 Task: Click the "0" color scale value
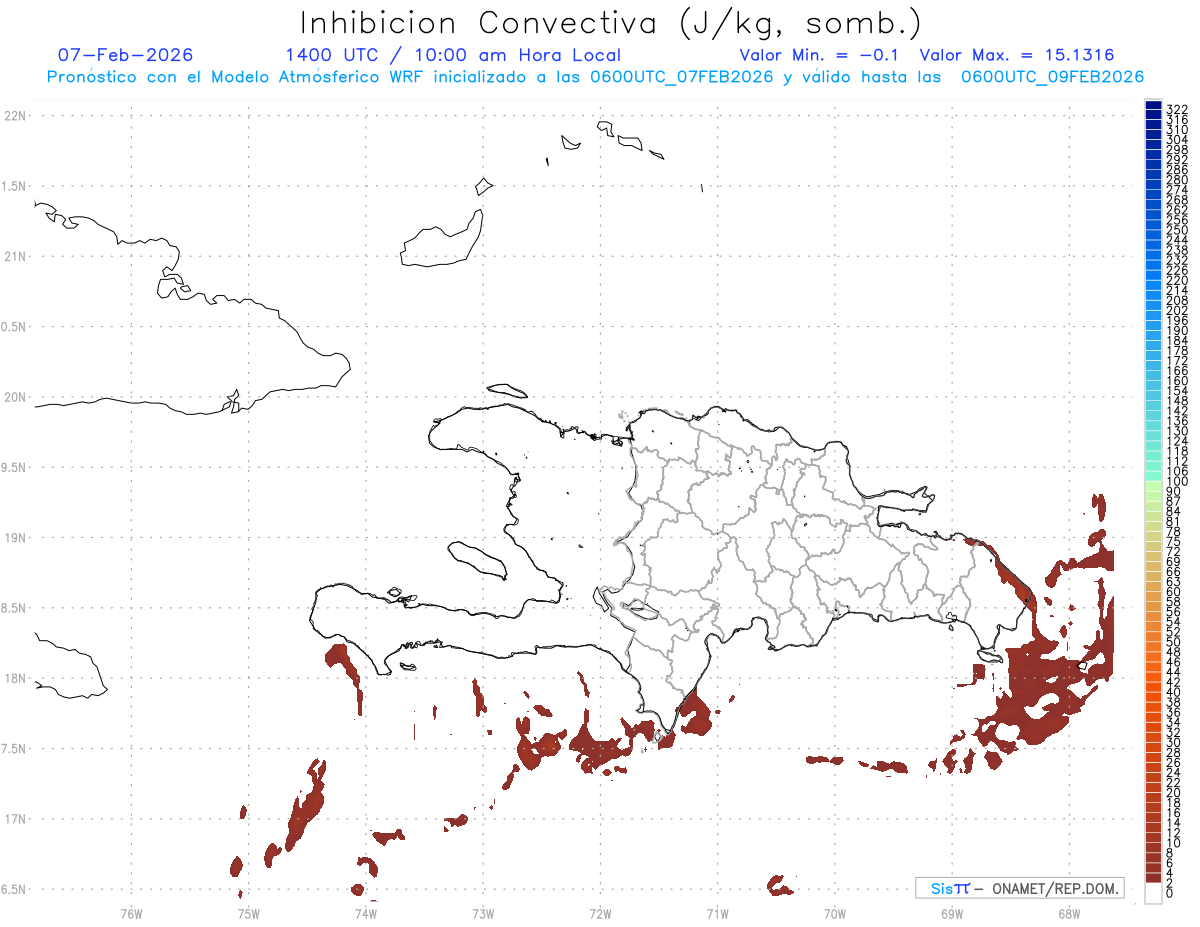(1170, 893)
